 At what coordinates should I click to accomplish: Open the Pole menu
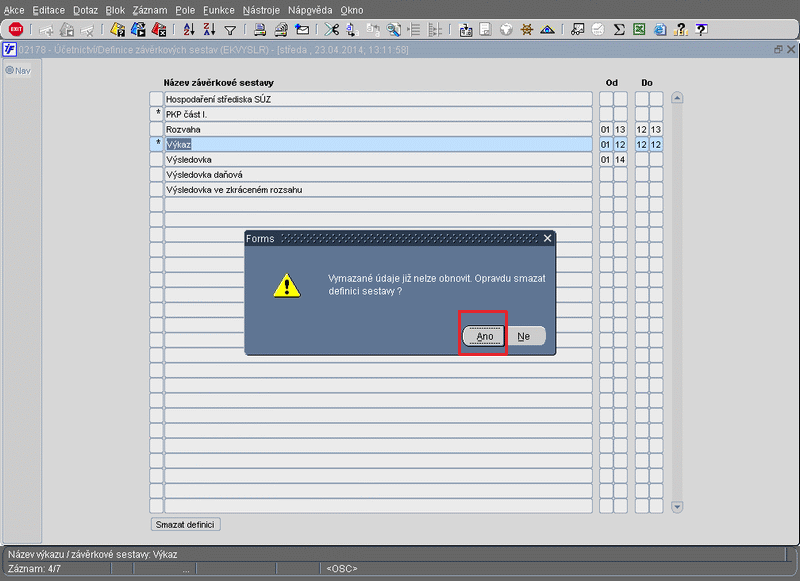point(185,10)
